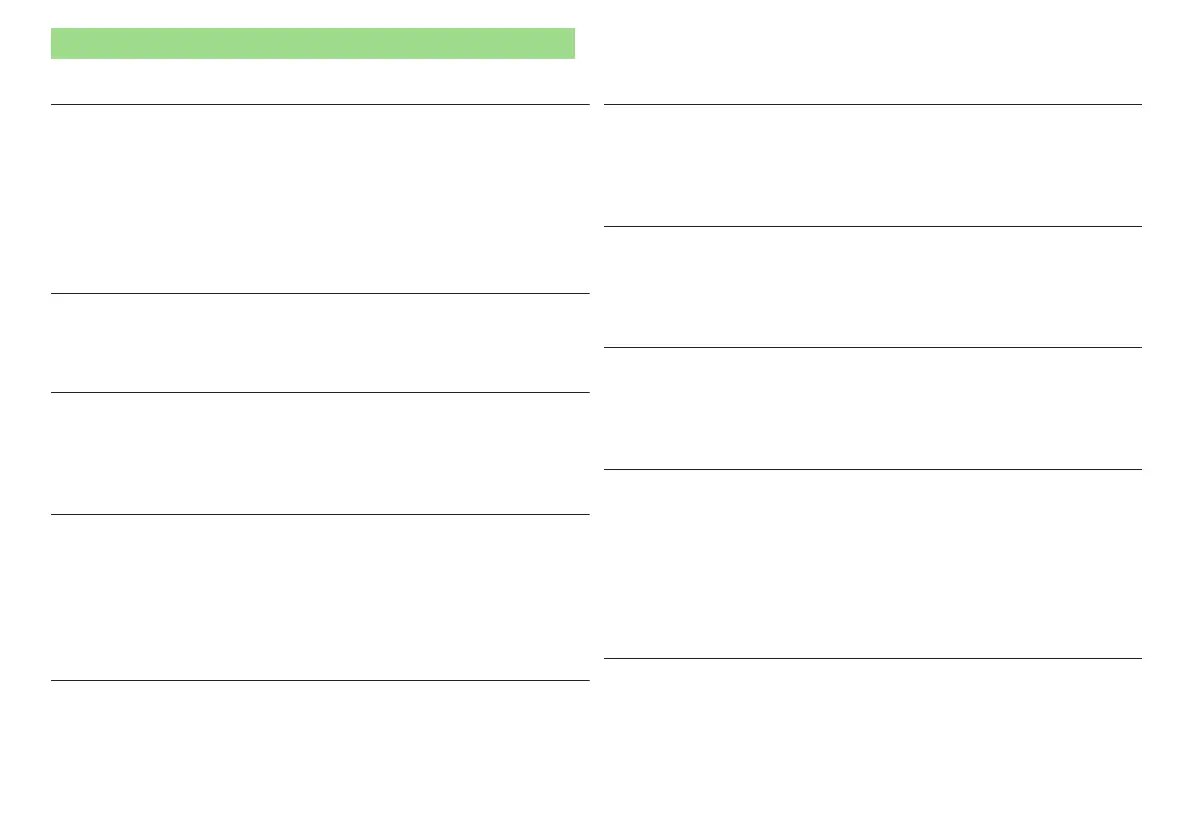1191x839 pixels.
Task: Click the tall fourth blank section, right column
Action: pyautogui.click(x=873, y=564)
